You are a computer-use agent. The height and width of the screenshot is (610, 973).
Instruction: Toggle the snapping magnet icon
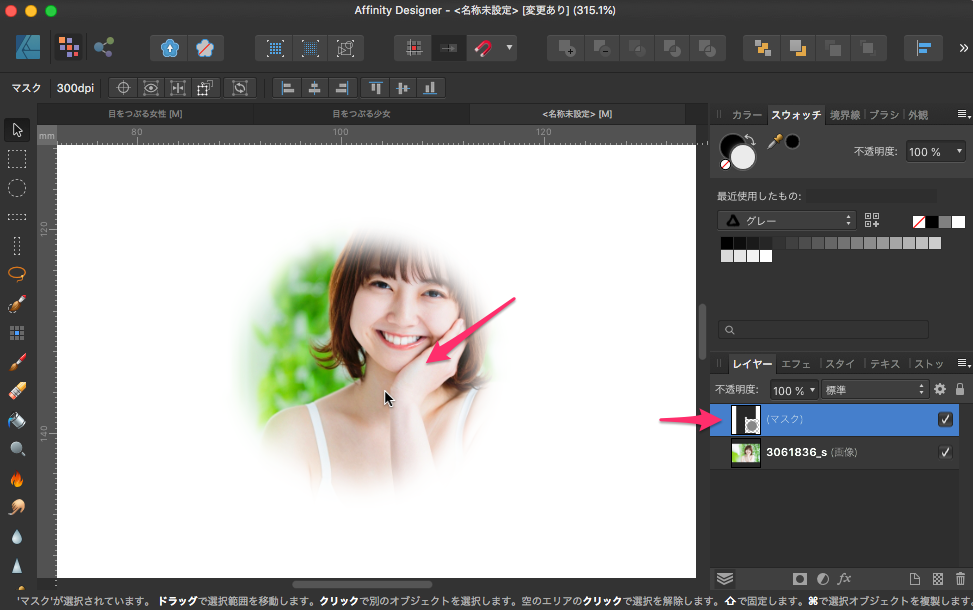(483, 47)
